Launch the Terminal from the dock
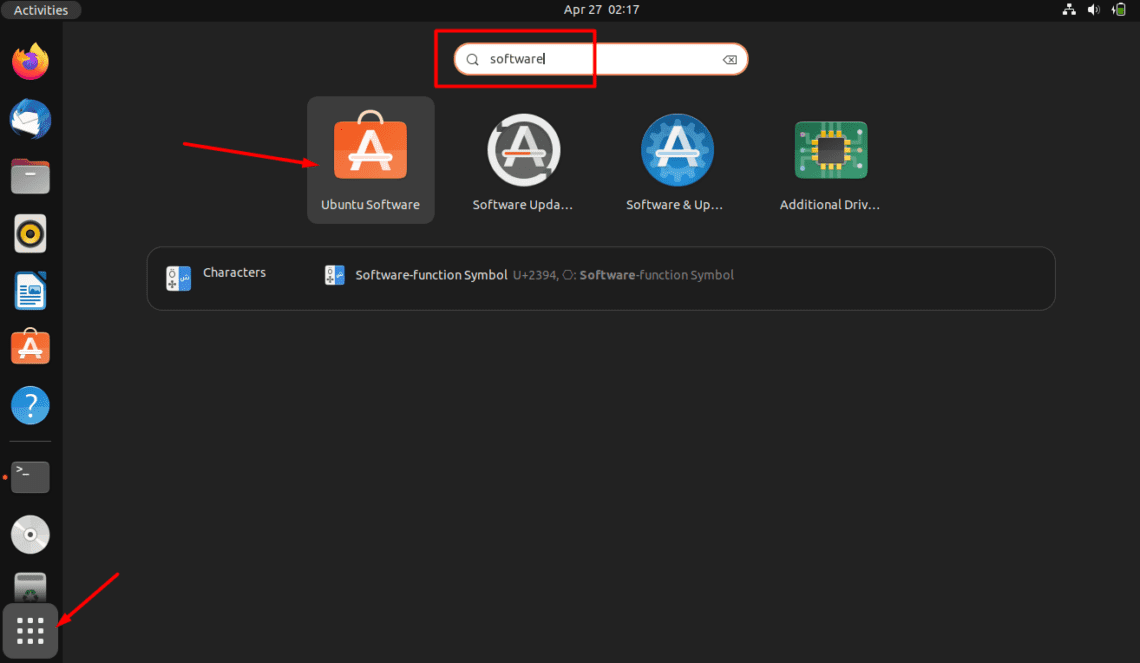This screenshot has width=1140, height=663. point(30,477)
